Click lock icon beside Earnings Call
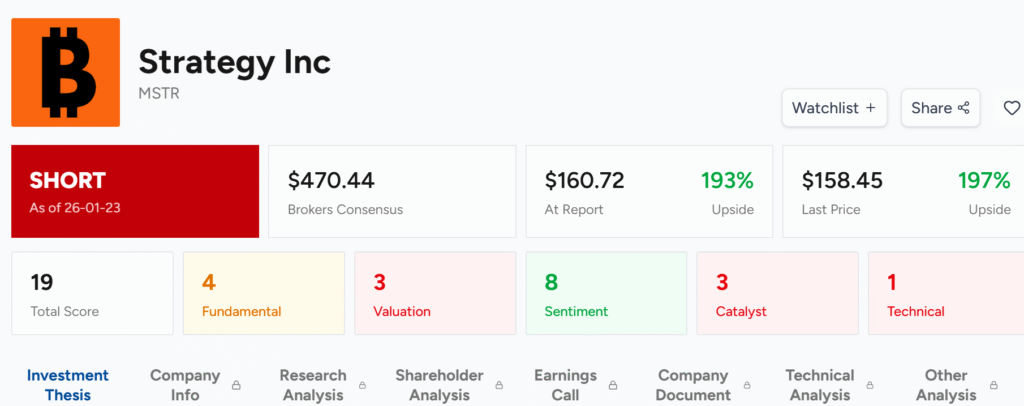The image size is (1024, 406). [x=614, y=385]
